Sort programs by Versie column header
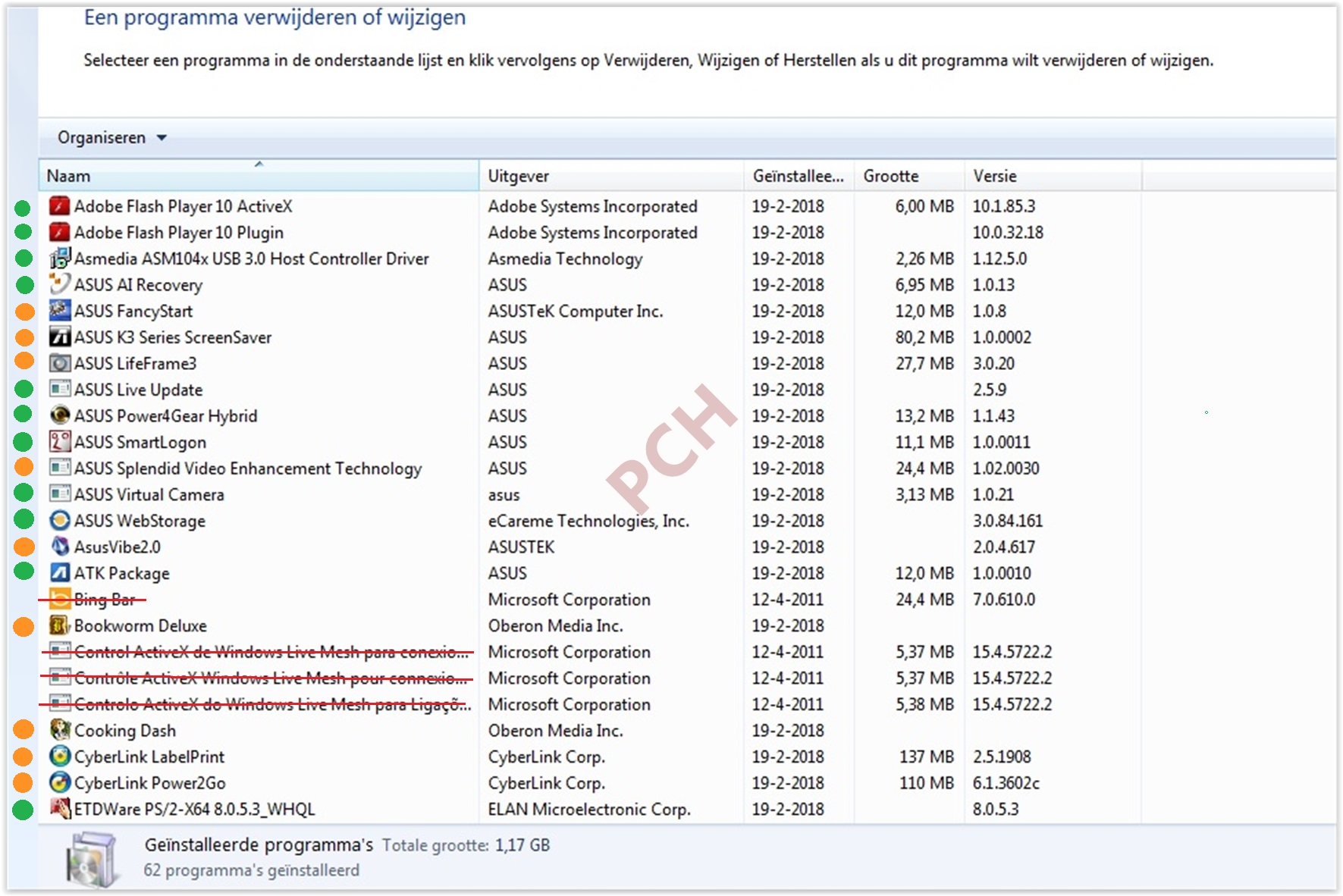Screen dimensions: 1343x896 coord(1053,176)
